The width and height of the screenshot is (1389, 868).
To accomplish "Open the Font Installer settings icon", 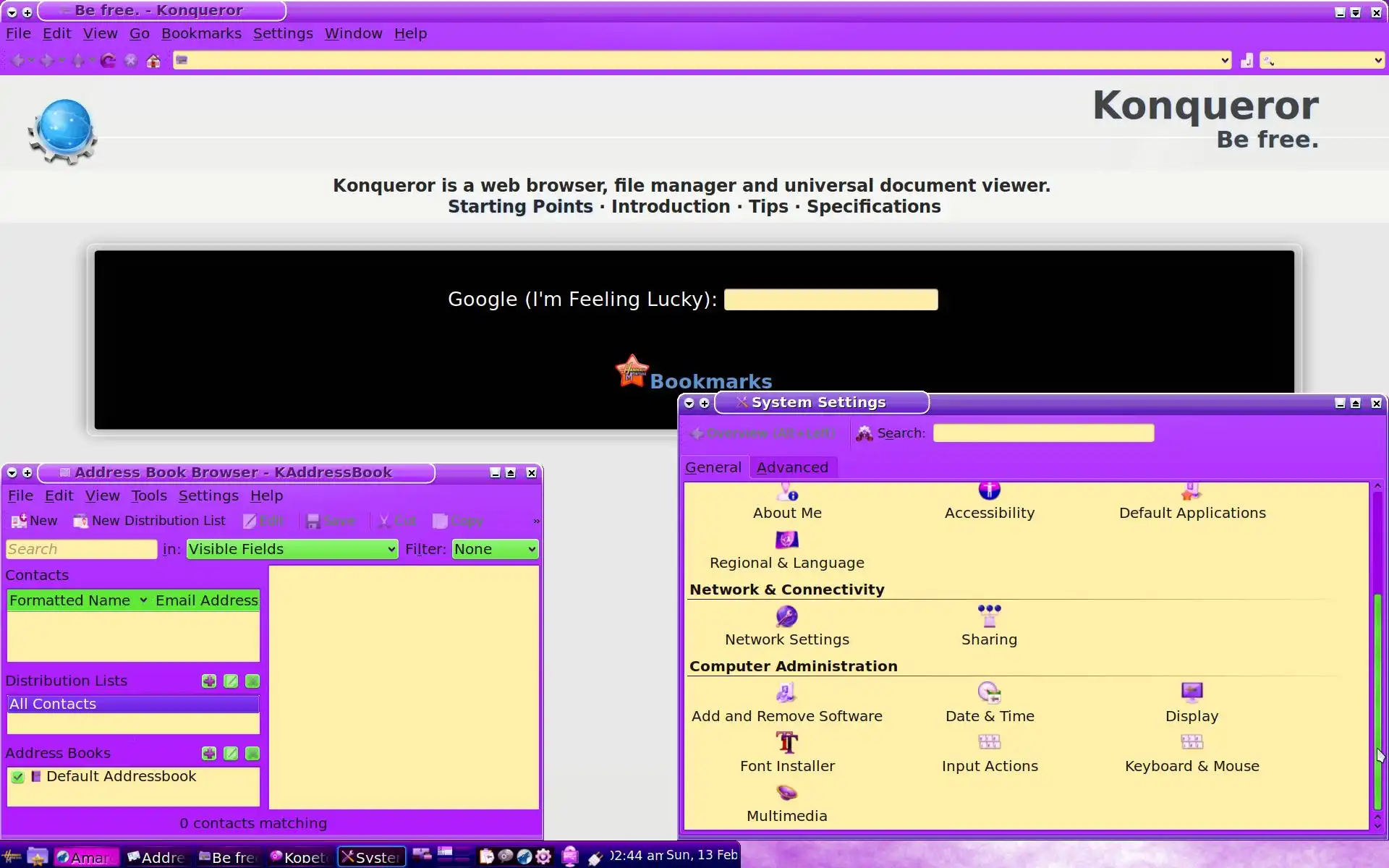I will (x=786, y=744).
